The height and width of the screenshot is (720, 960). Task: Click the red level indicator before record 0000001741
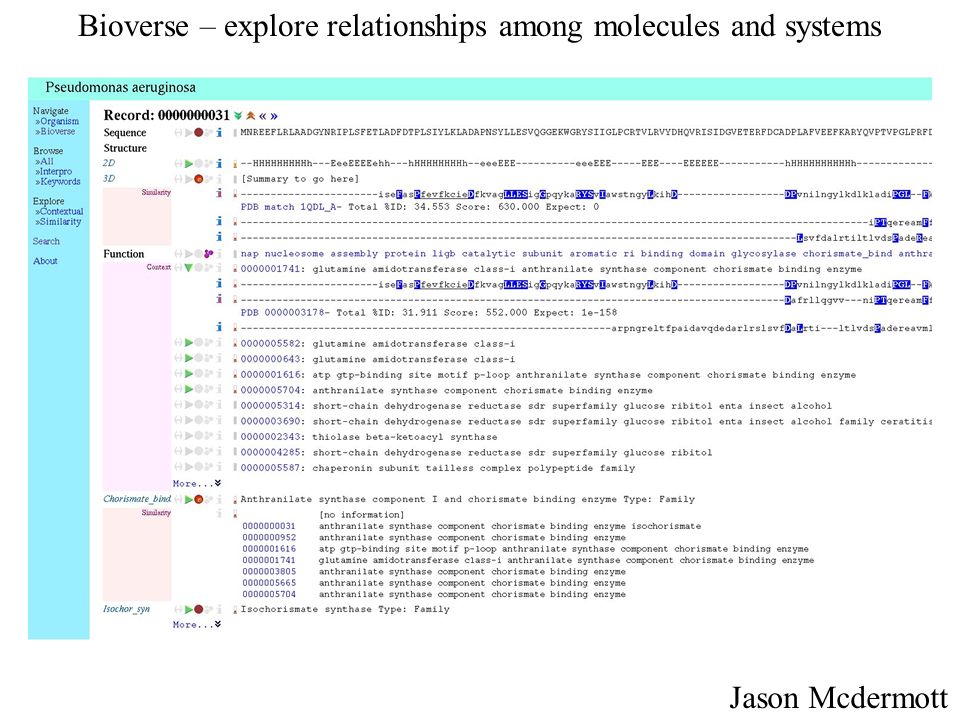coord(235,269)
